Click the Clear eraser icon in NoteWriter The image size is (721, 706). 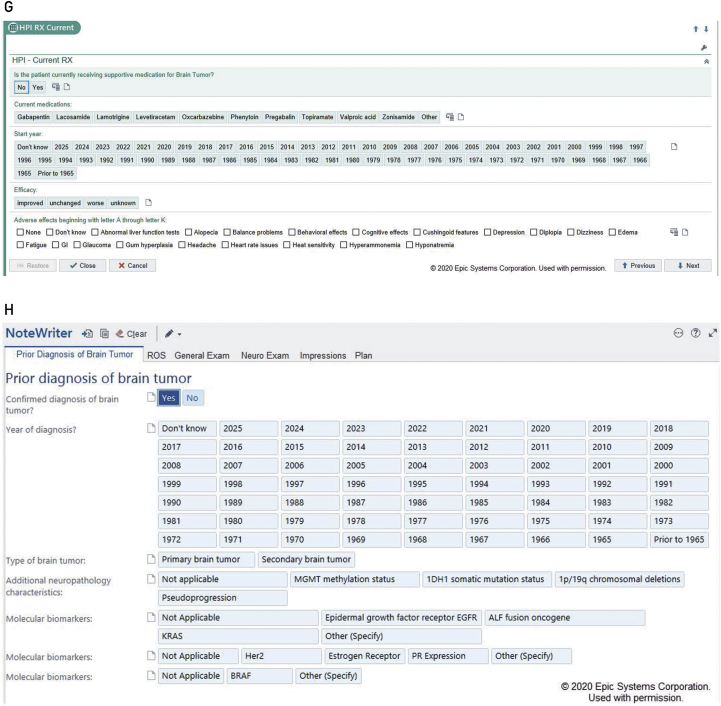[x=122, y=334]
